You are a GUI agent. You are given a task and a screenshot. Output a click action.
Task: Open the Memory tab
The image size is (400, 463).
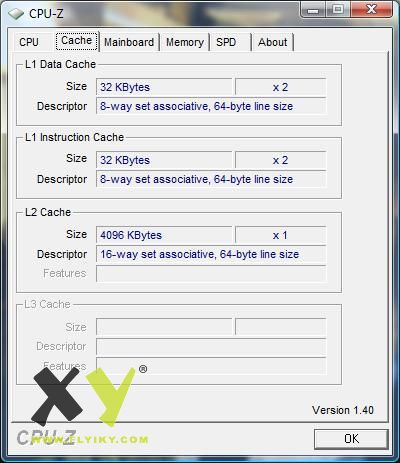coord(185,42)
